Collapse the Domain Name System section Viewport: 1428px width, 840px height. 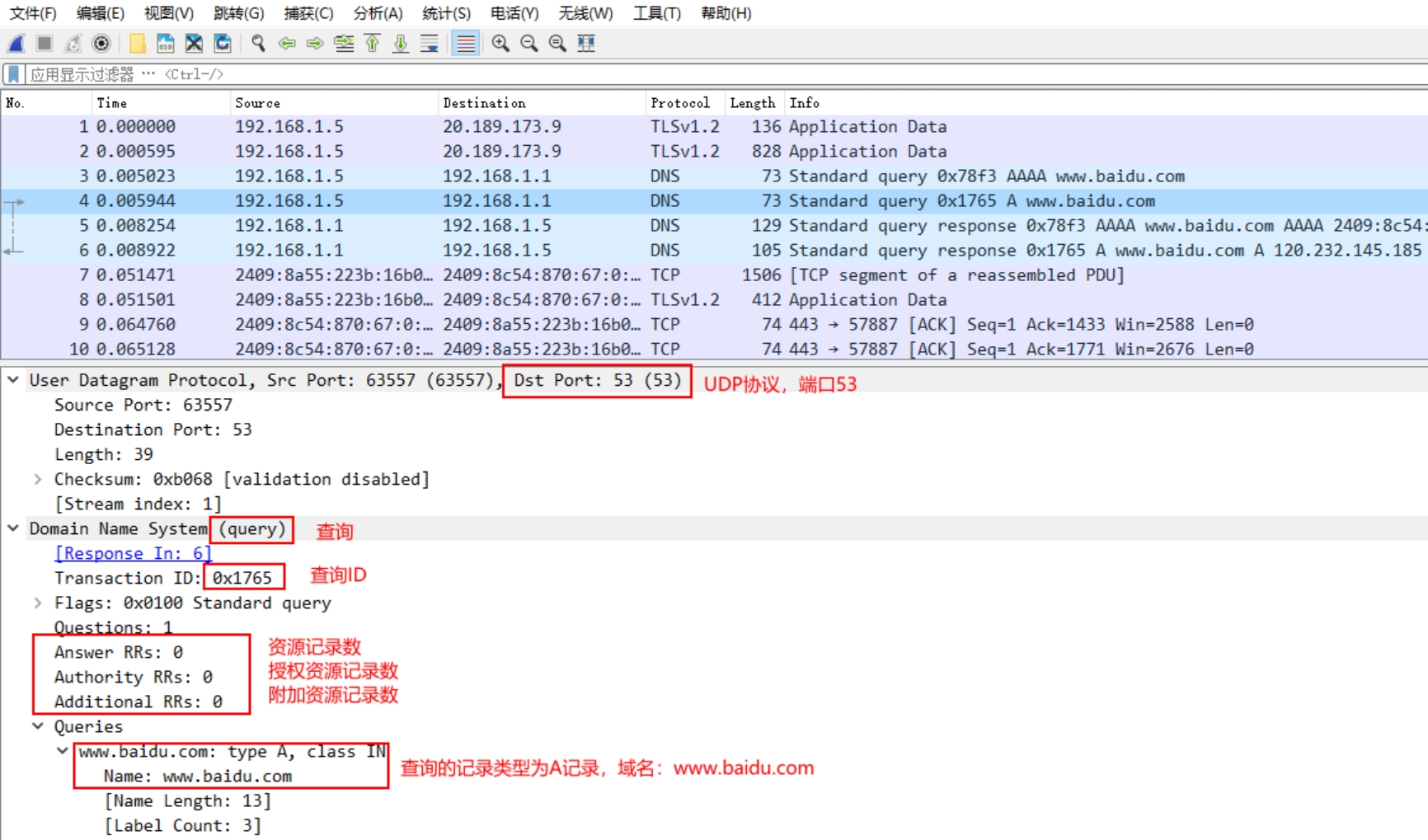coord(13,528)
